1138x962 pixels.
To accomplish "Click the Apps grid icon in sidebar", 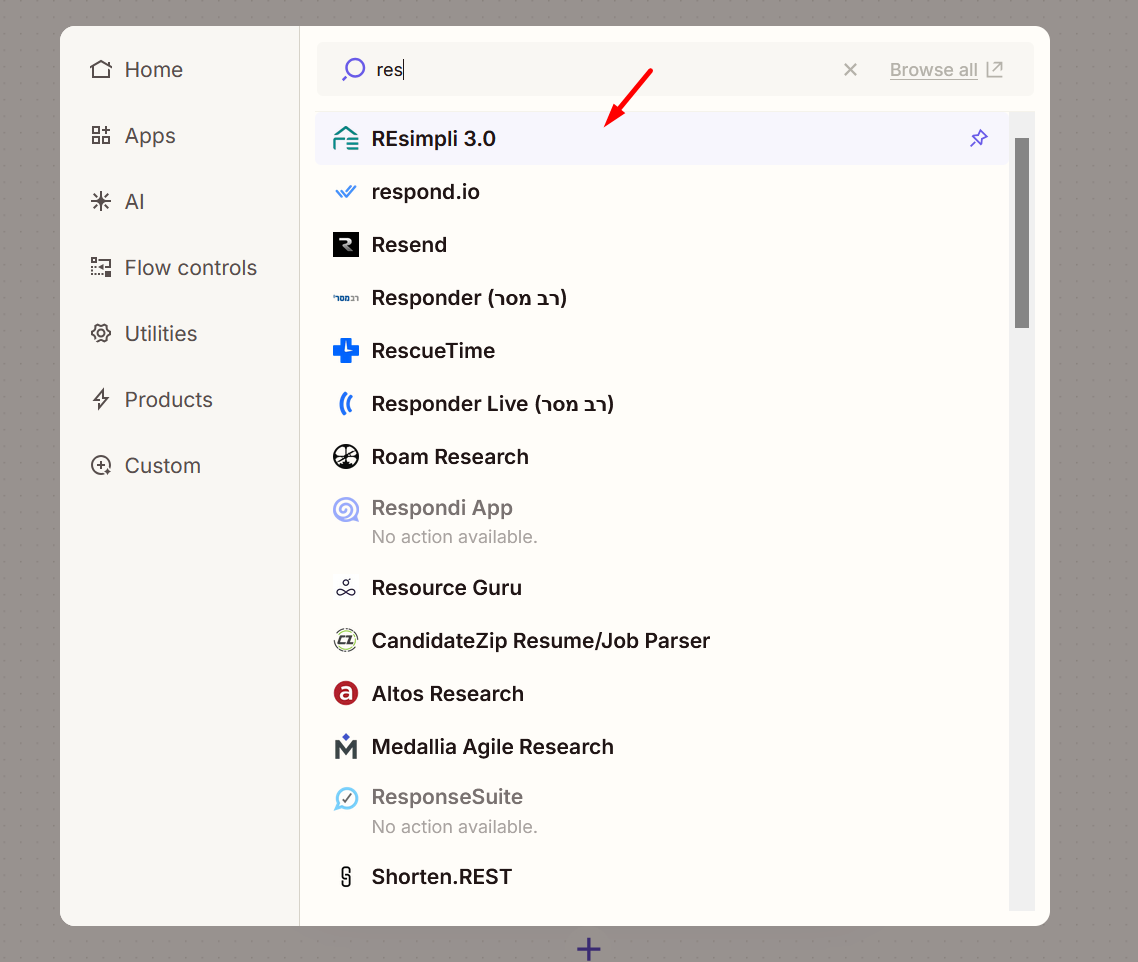I will (101, 135).
